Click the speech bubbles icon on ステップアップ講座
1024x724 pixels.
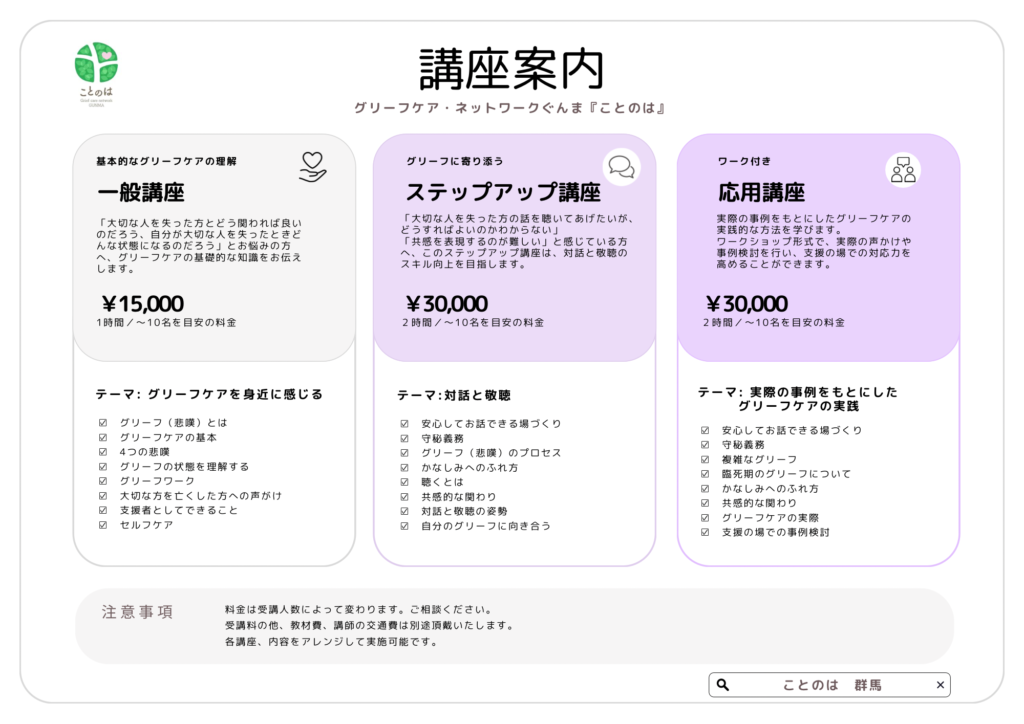tap(621, 166)
